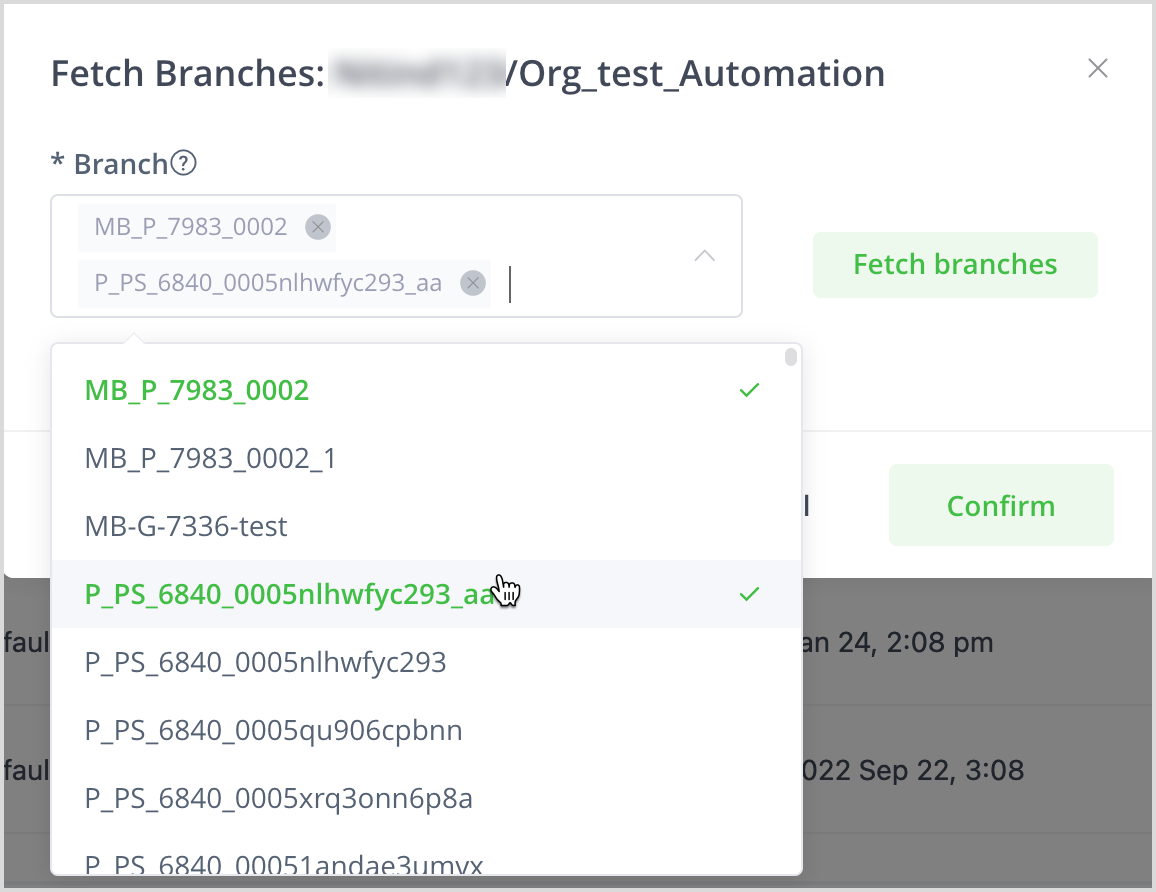This screenshot has width=1156, height=892.
Task: Choose branch P_PS_6840_0005nlhwfyc293
Action: tap(265, 662)
